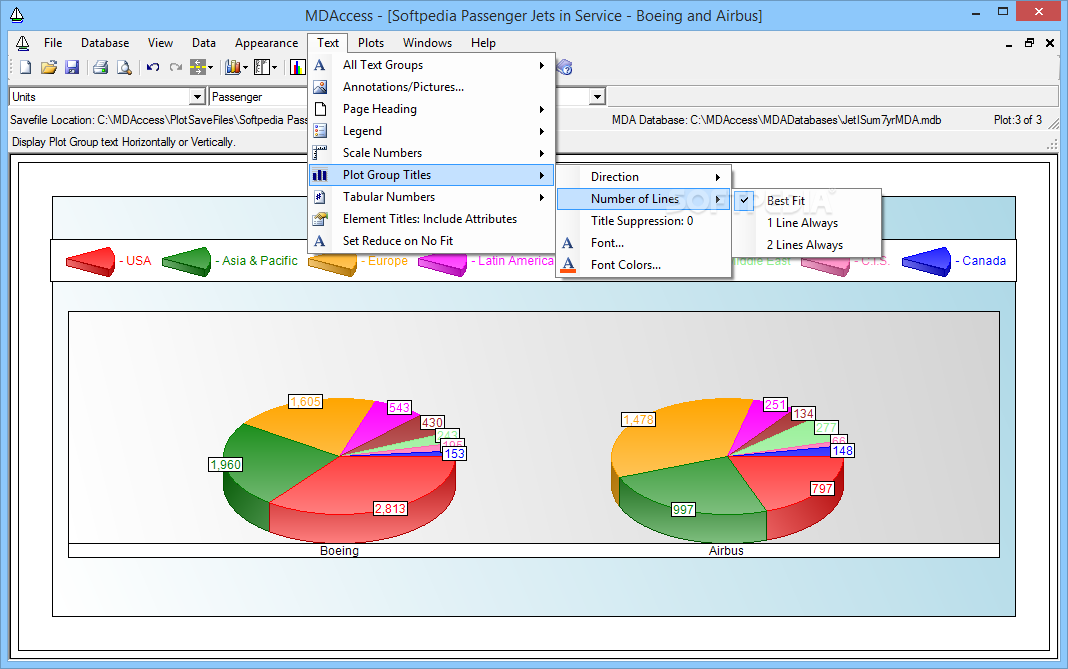Viewport: 1068px width, 669px height.
Task: Open the scale layout icon dropdown arrow
Action: point(274,67)
